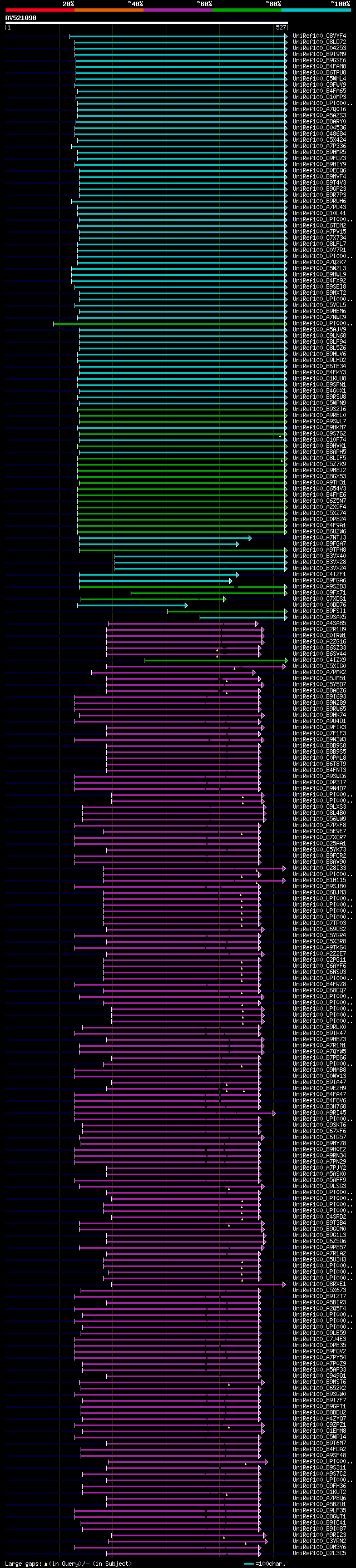
Task: Open hit UniRef100_A7NTJ3
Action: coord(319,537)
